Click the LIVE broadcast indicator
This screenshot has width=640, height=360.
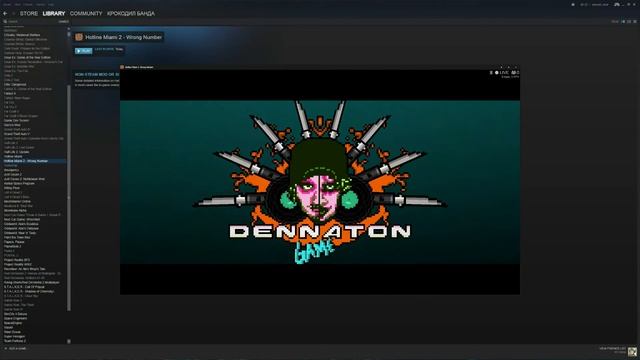point(502,73)
